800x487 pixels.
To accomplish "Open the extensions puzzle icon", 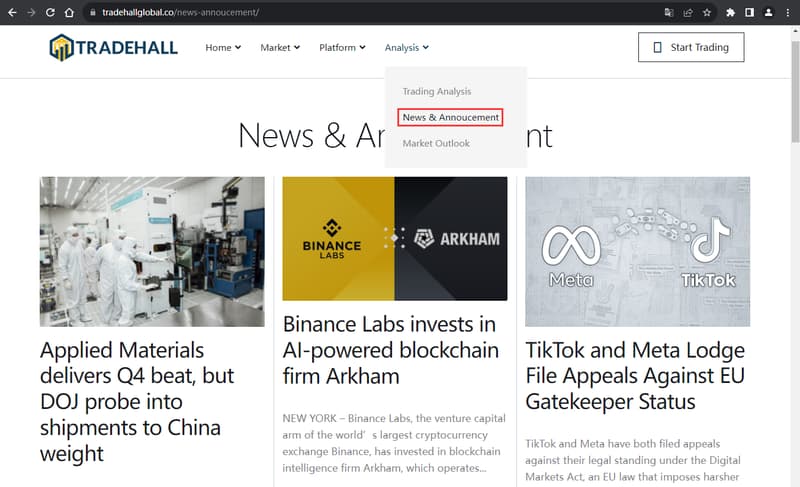I will 730,12.
